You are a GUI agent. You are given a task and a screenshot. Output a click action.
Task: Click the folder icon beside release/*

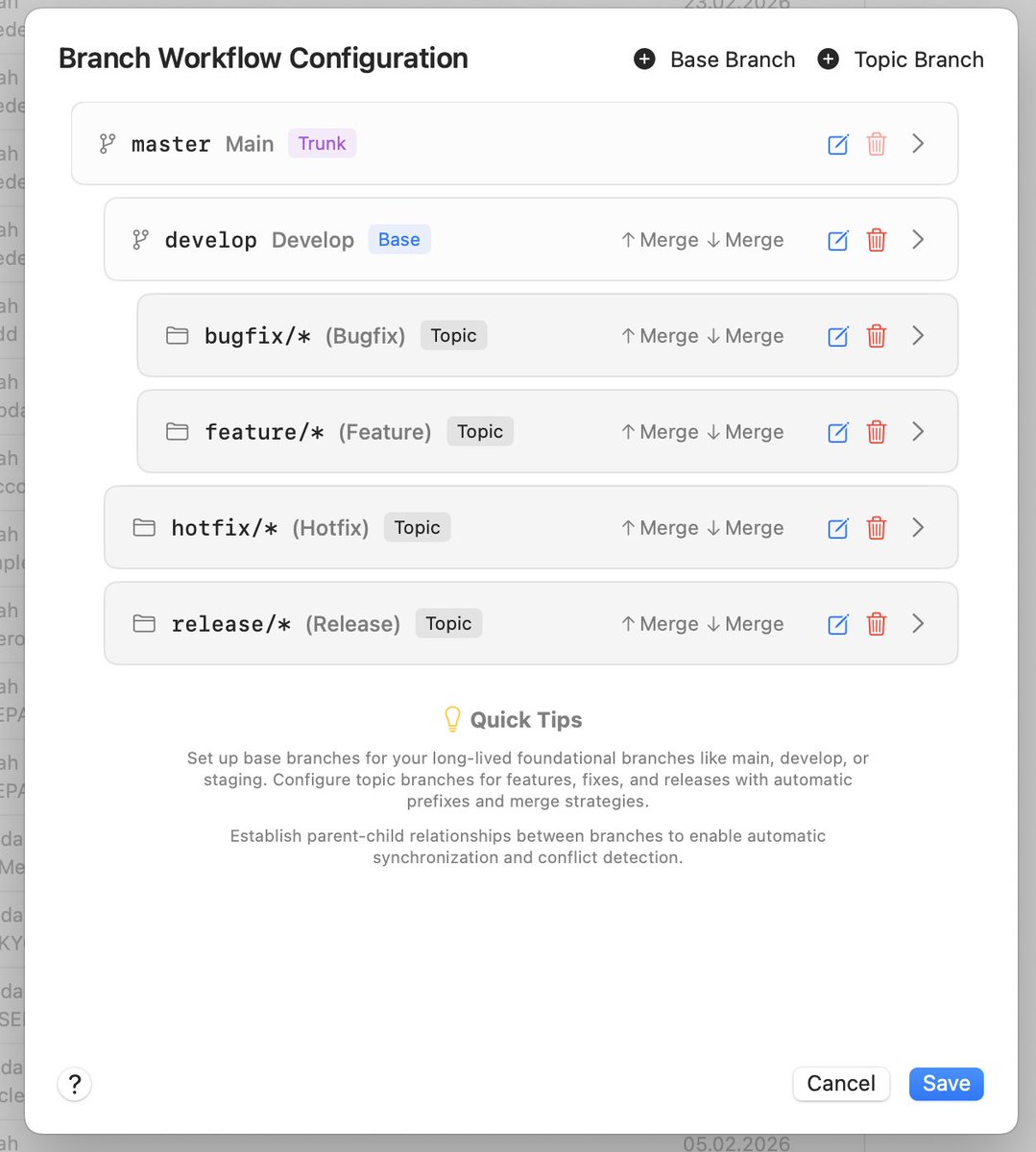pyautogui.click(x=144, y=624)
